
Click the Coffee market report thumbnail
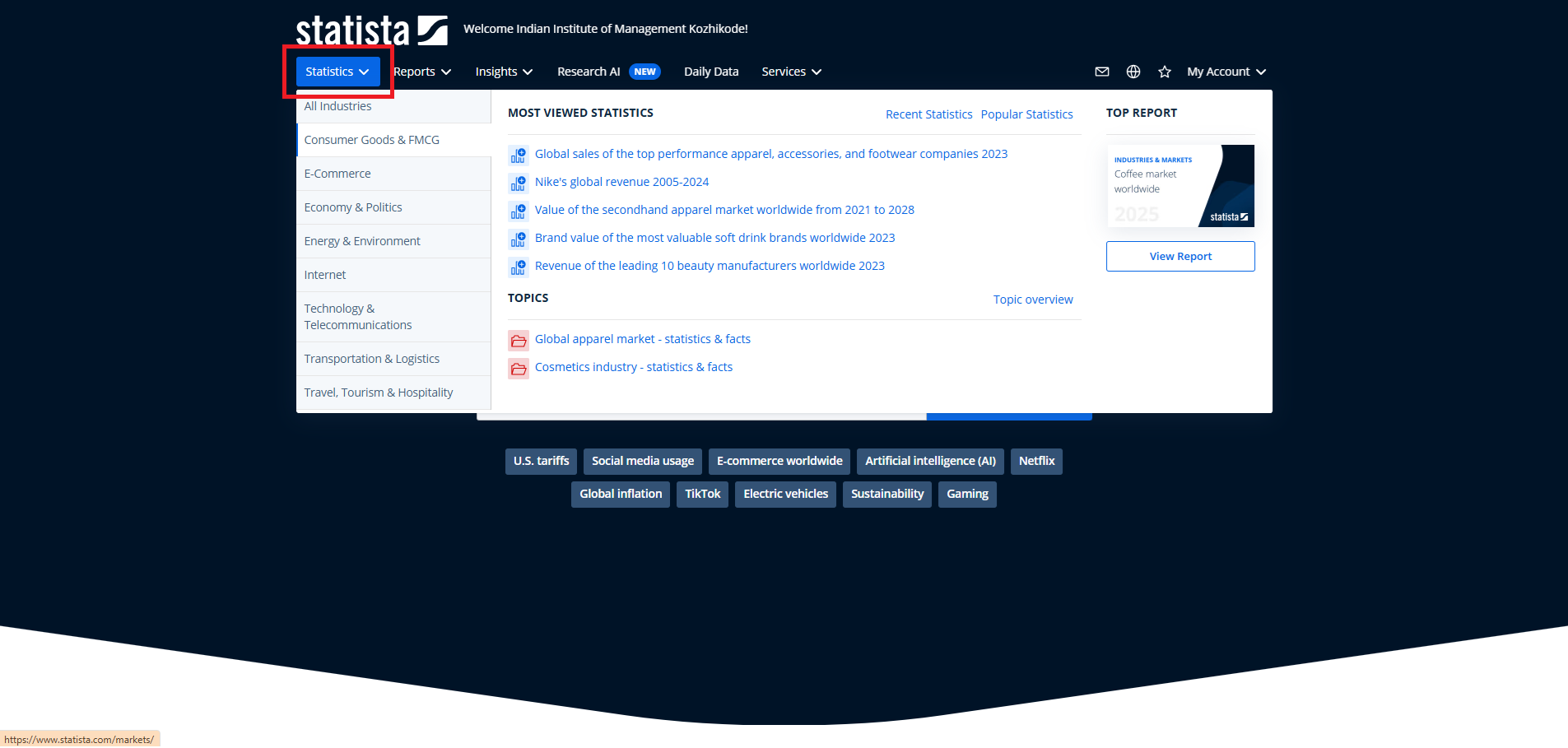(x=1180, y=186)
